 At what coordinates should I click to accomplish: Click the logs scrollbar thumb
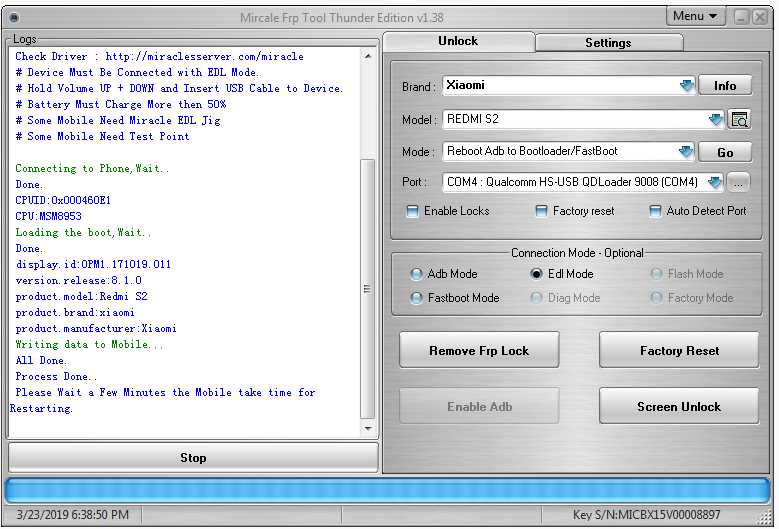click(368, 289)
